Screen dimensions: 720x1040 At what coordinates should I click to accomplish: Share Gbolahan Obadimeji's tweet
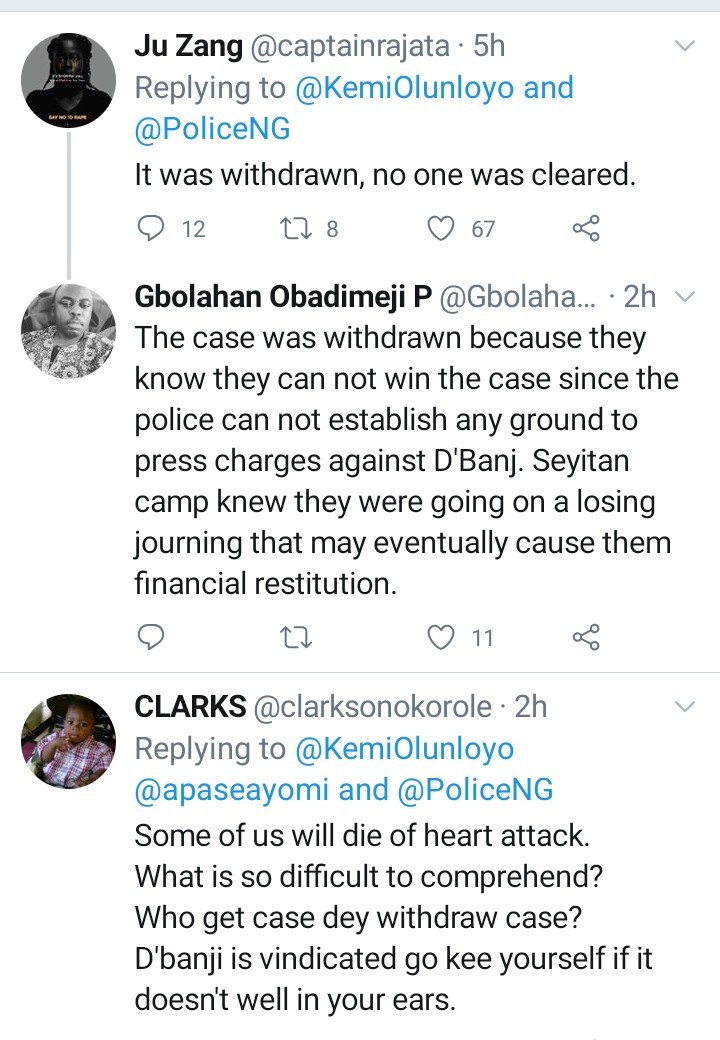(586, 636)
